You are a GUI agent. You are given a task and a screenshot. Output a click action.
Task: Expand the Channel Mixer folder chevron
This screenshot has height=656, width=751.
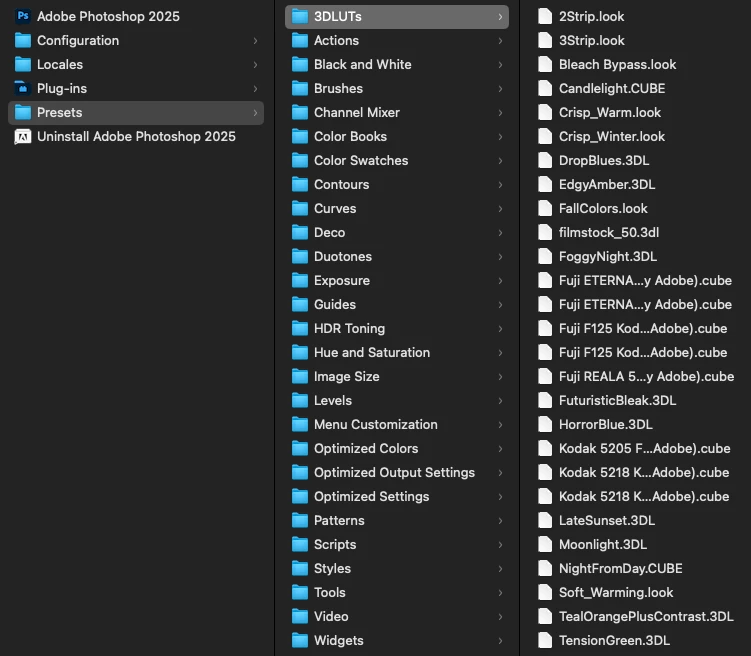click(x=500, y=113)
